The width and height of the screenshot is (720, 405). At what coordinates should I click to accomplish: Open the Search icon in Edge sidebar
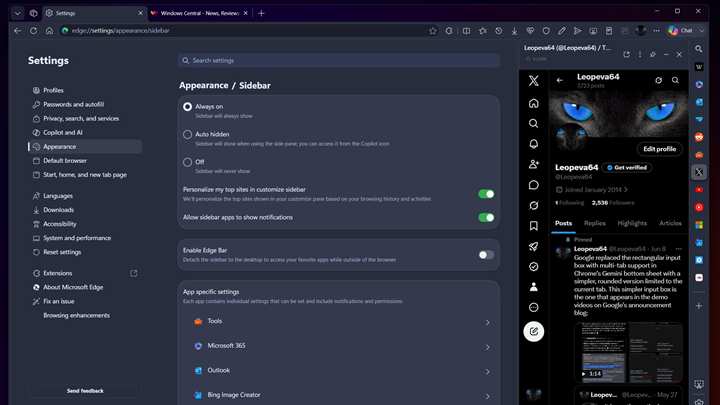(698, 49)
